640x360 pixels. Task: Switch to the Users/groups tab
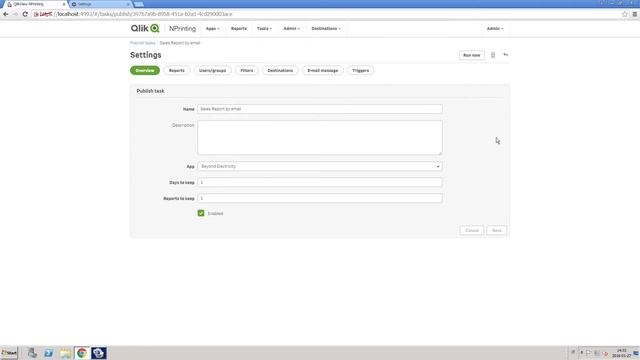coord(212,71)
